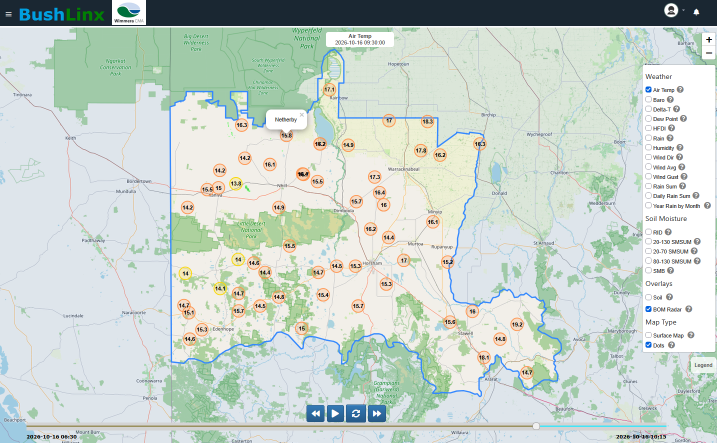The height and width of the screenshot is (443, 717).
Task: Enable the Daily Rain Sum checkbox
Action: (648, 196)
